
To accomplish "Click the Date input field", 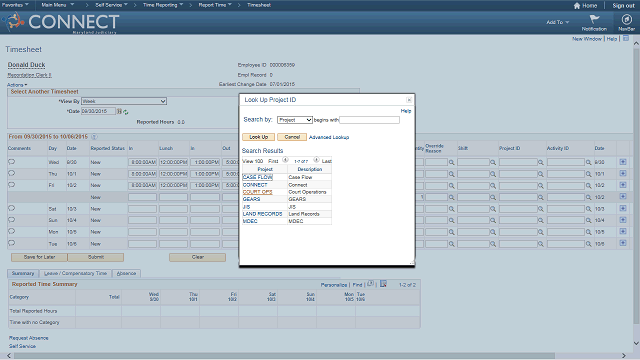I will pyautogui.click(x=98, y=111).
